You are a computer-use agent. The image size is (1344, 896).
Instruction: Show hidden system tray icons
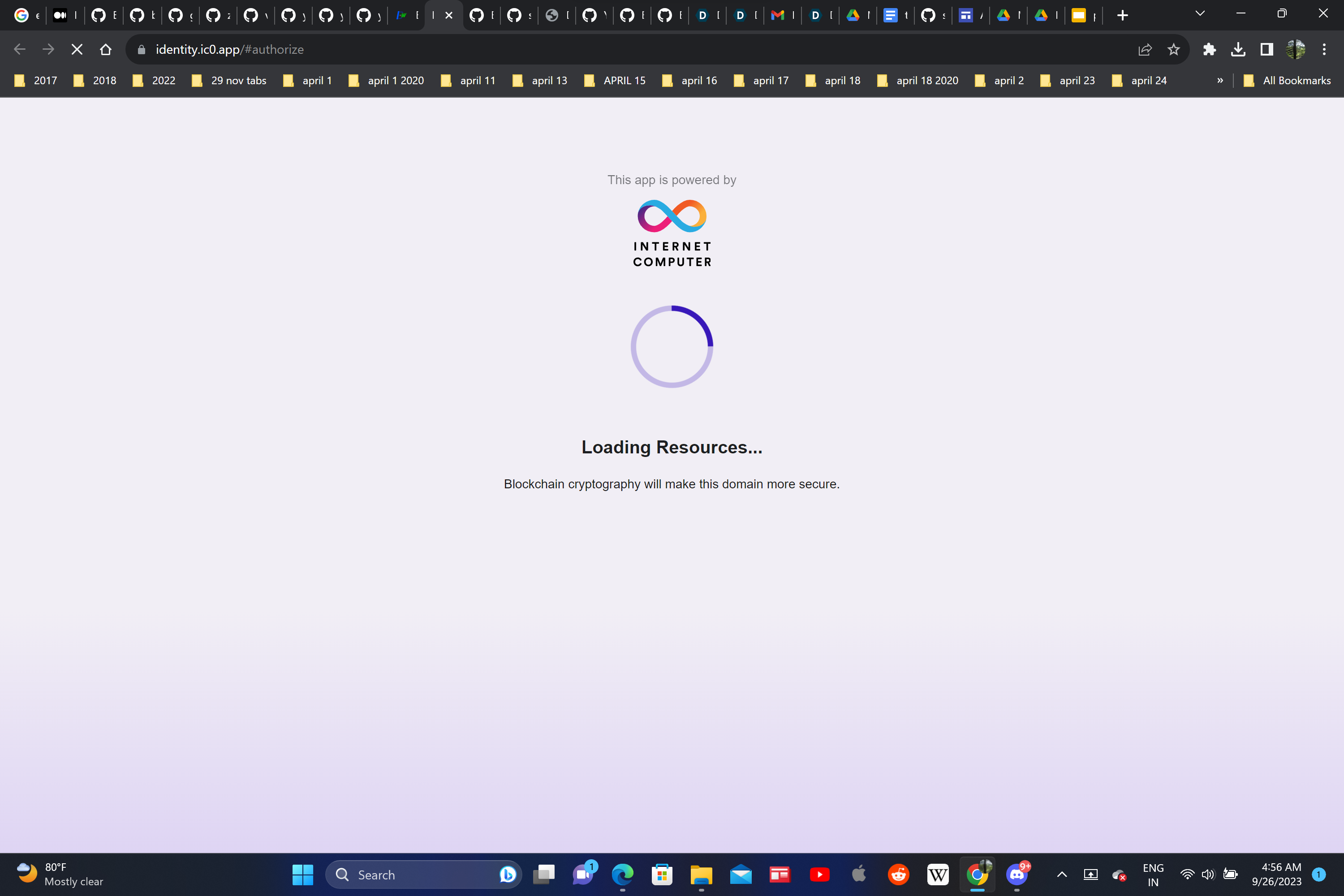tap(1062, 874)
